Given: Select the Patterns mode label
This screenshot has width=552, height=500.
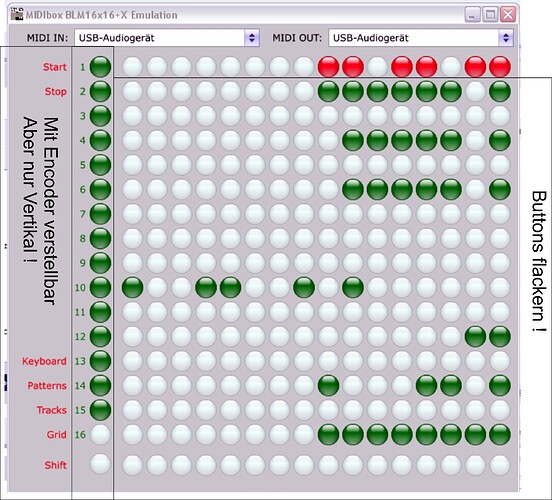Looking at the screenshot, I should point(47,386).
